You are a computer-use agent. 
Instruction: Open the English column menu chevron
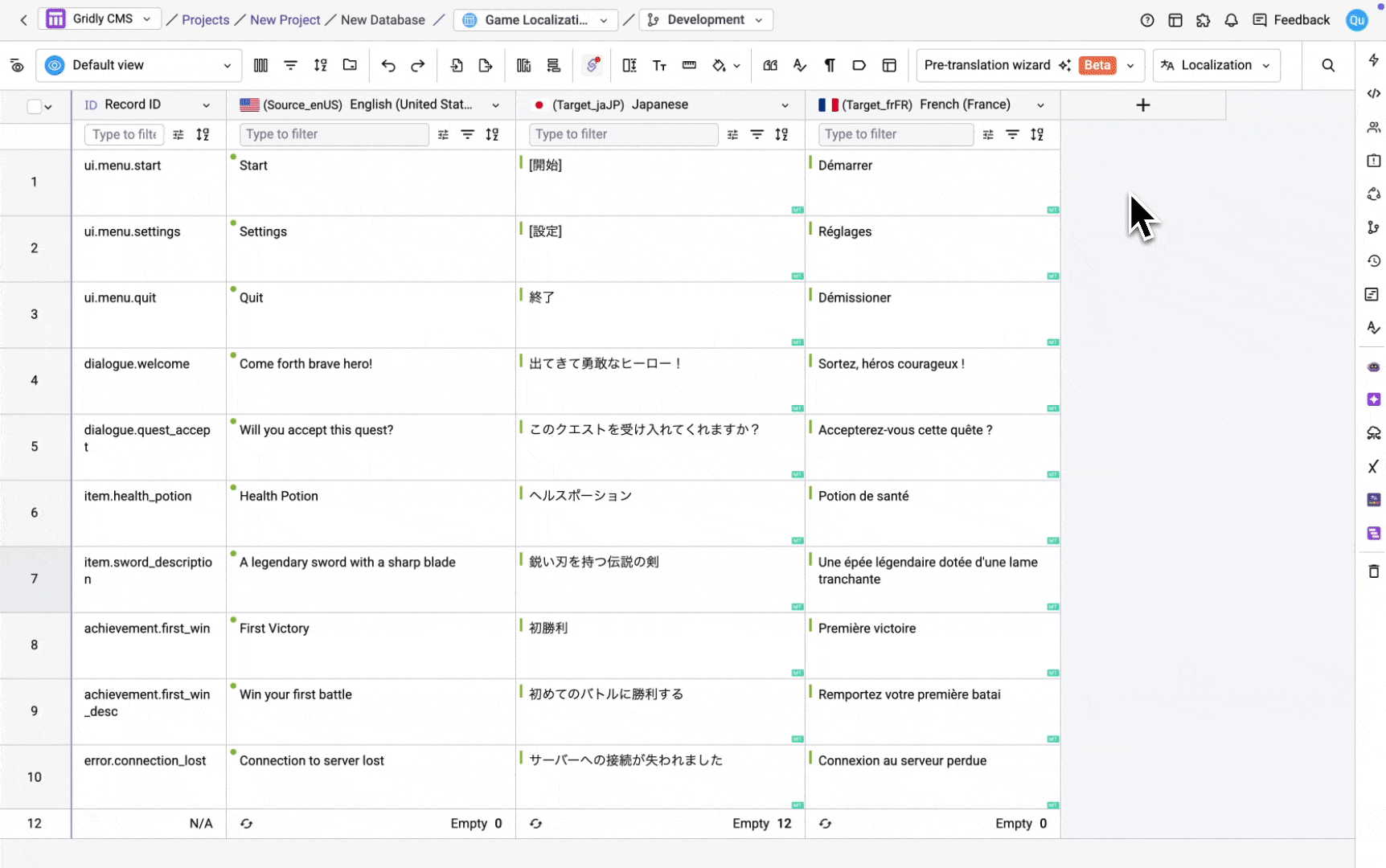[496, 105]
